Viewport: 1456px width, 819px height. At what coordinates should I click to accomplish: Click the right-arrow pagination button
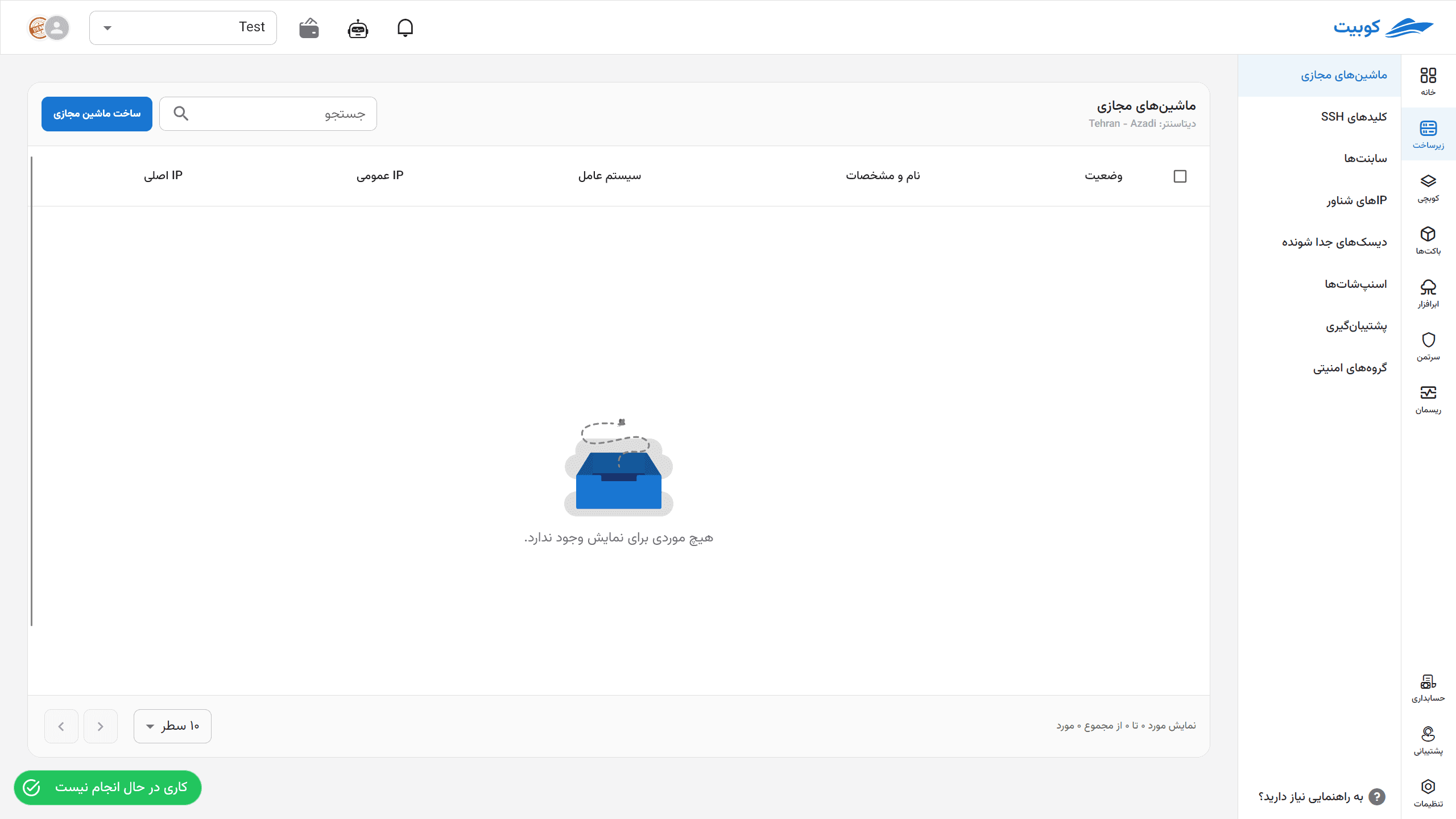[x=101, y=726]
